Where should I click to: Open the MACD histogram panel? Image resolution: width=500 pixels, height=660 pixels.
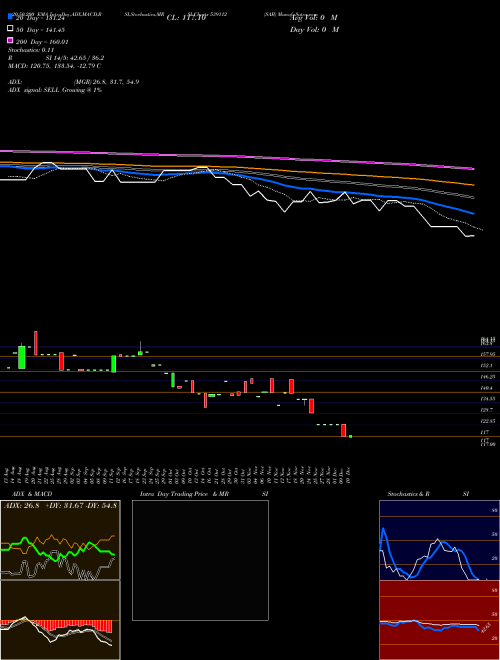60,620
